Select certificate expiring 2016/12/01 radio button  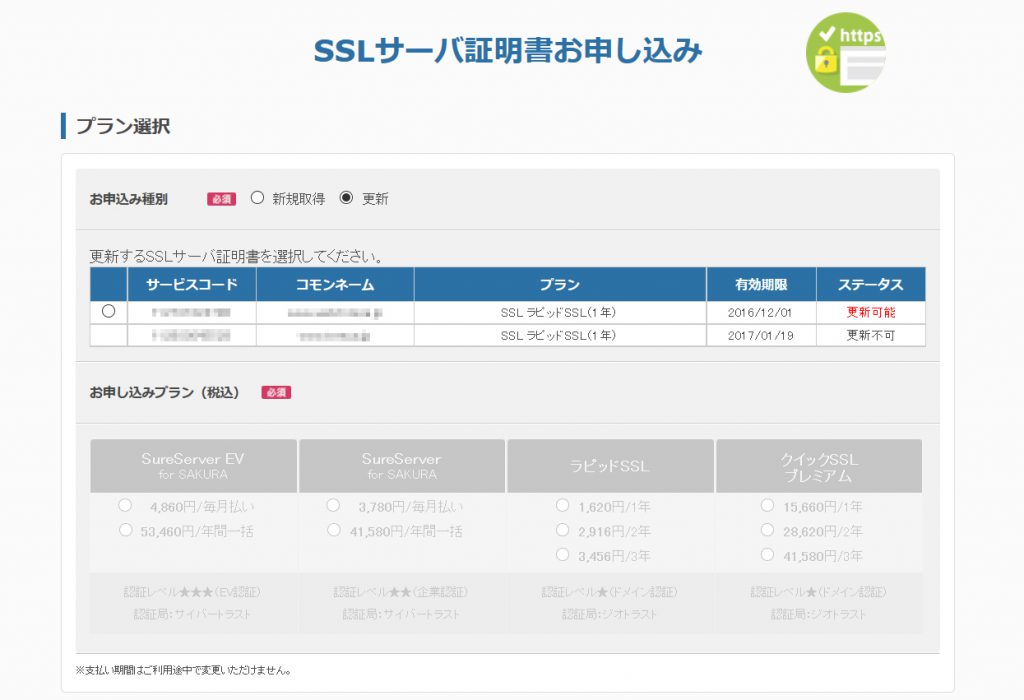(108, 311)
